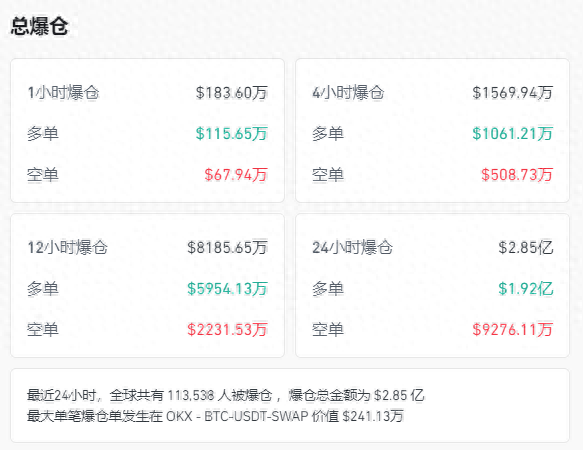Click the $241.13万 largest single liquidation value
The width and height of the screenshot is (583, 450).
pos(373,416)
